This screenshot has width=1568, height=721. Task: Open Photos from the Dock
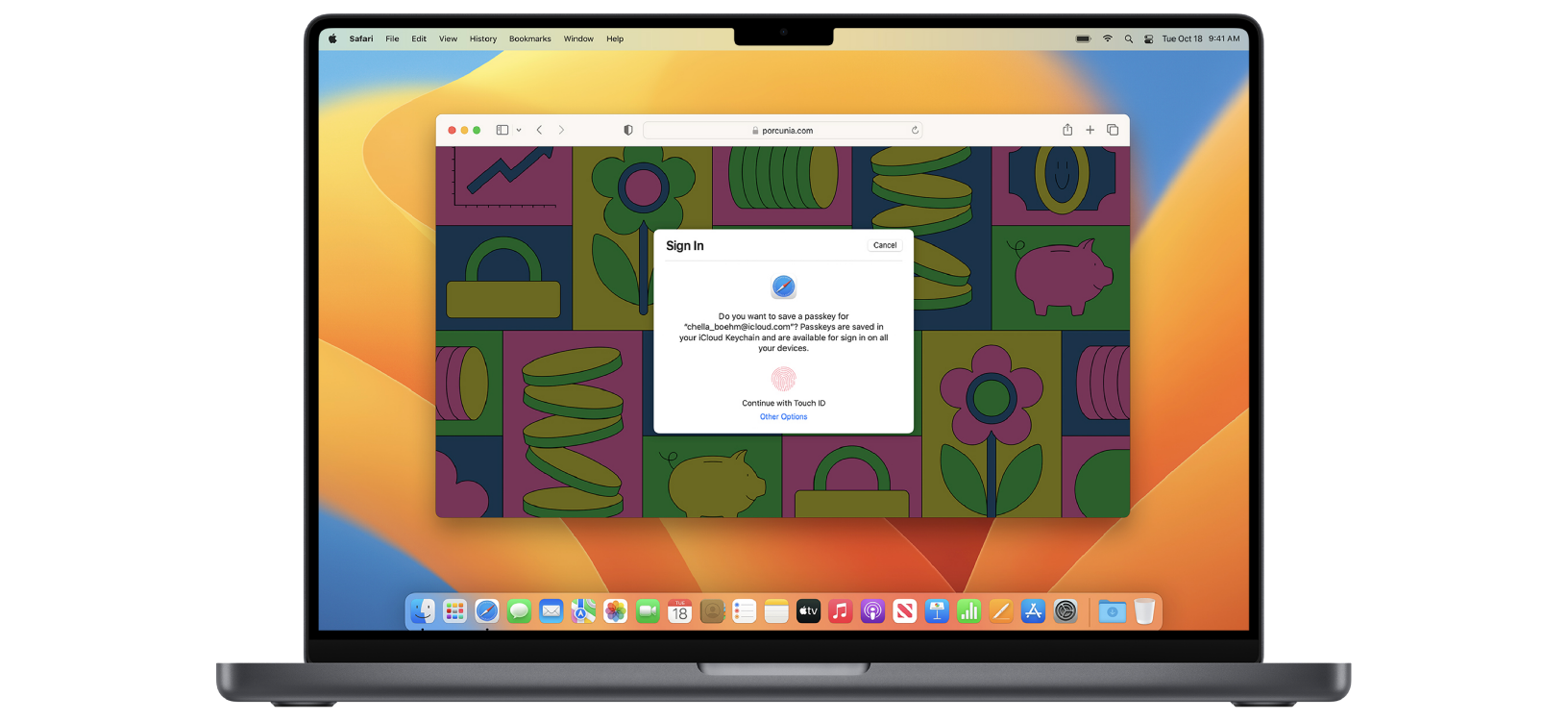pyautogui.click(x=616, y=610)
